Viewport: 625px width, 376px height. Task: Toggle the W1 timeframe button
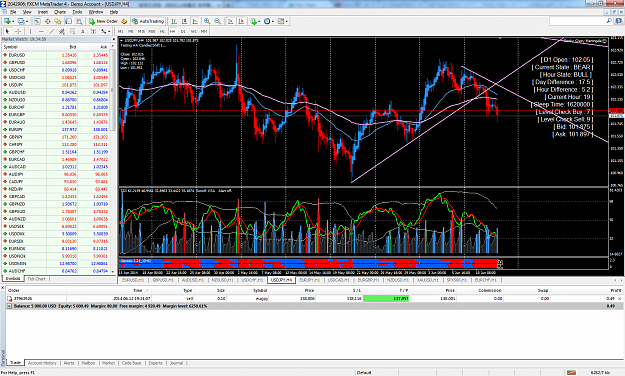194,31
